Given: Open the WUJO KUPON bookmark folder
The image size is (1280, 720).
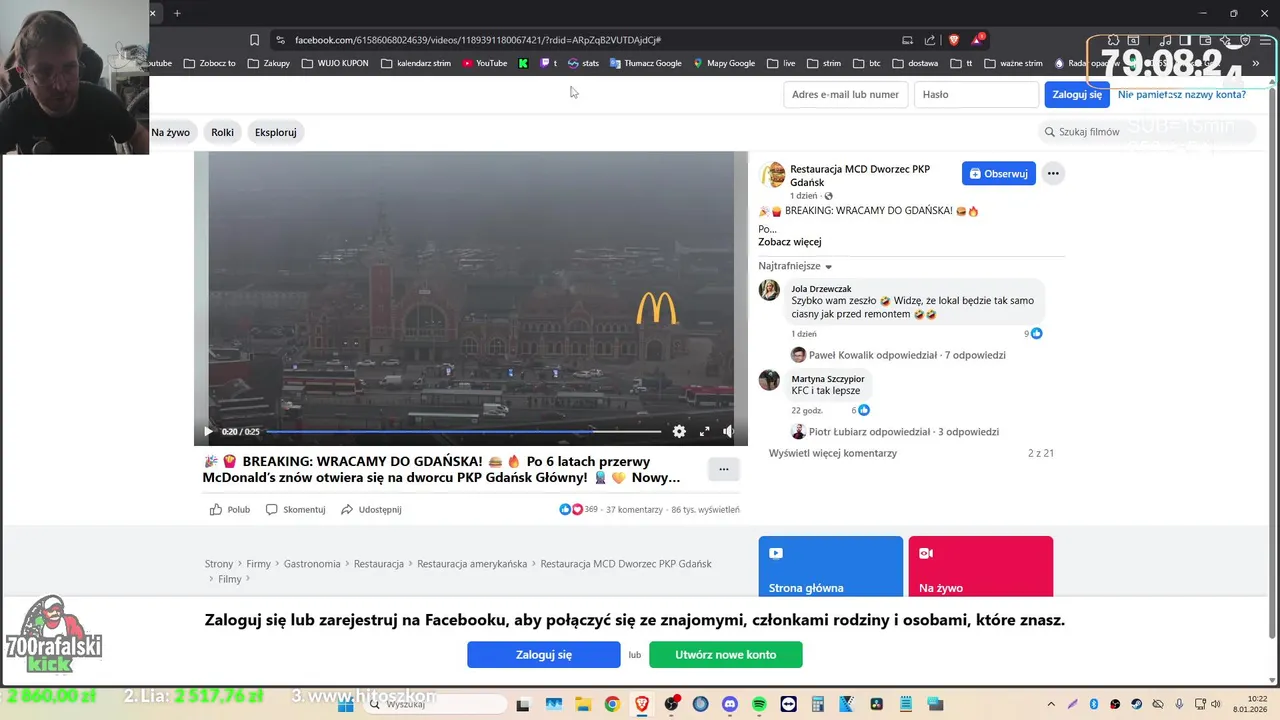Looking at the screenshot, I should click(x=335, y=63).
